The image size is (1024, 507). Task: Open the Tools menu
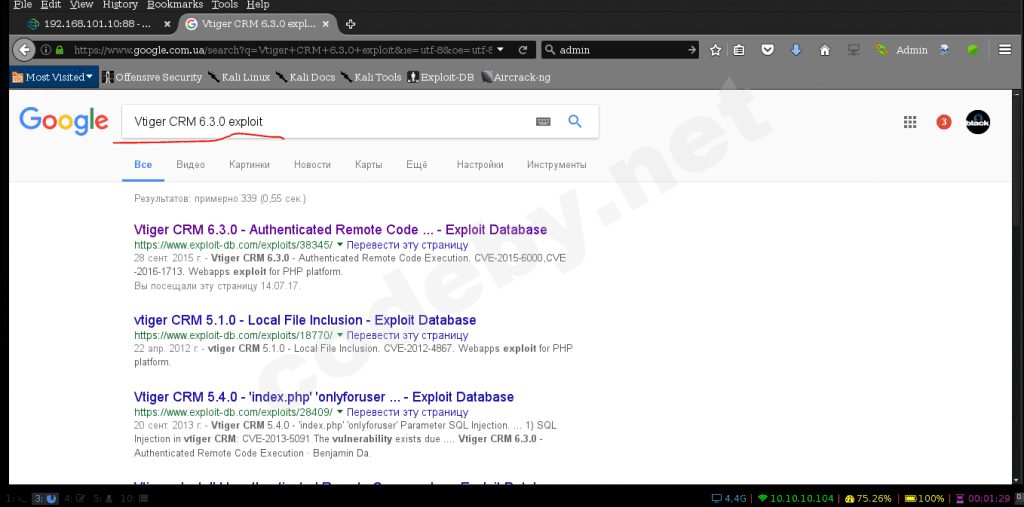point(225,5)
